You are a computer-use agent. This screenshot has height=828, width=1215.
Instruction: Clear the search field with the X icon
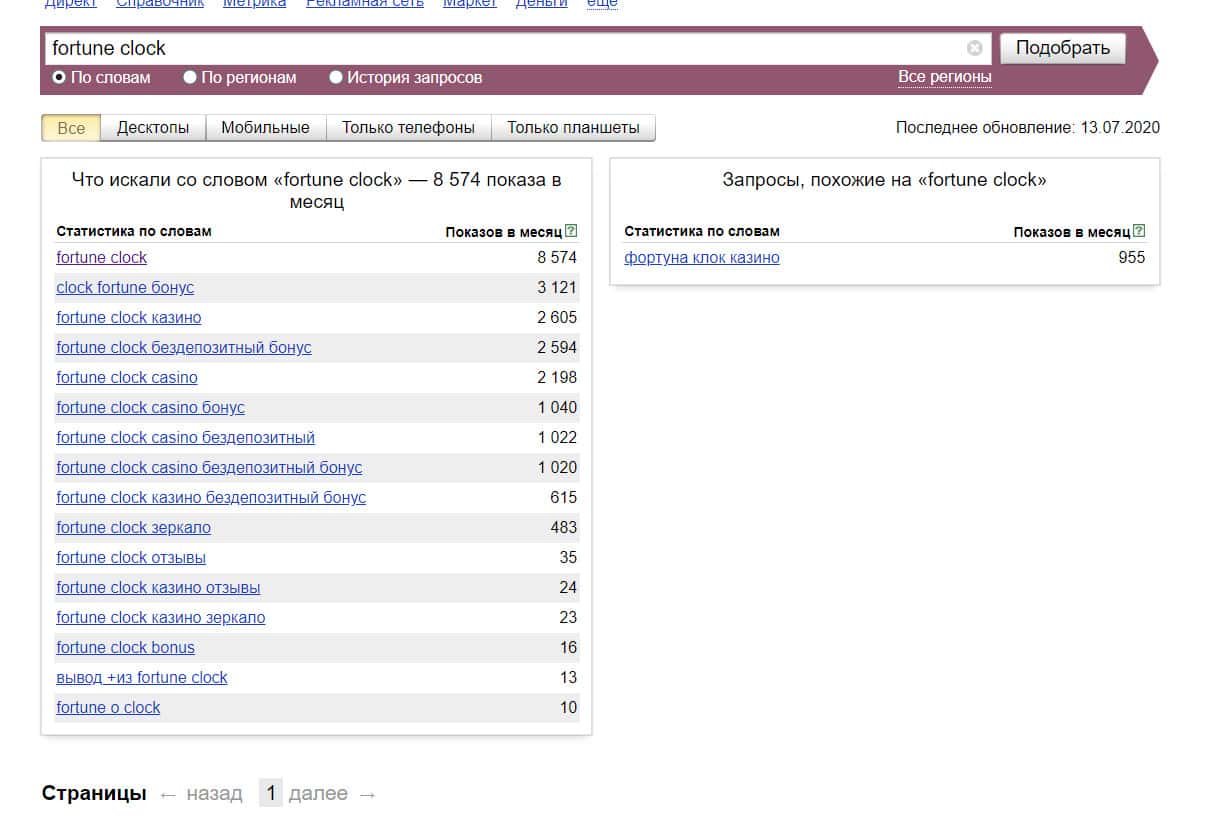pyautogui.click(x=974, y=48)
